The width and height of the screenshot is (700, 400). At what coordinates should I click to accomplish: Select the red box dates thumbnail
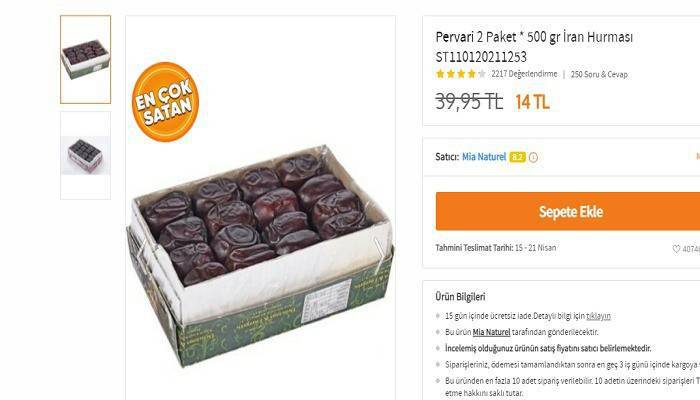pos(86,155)
